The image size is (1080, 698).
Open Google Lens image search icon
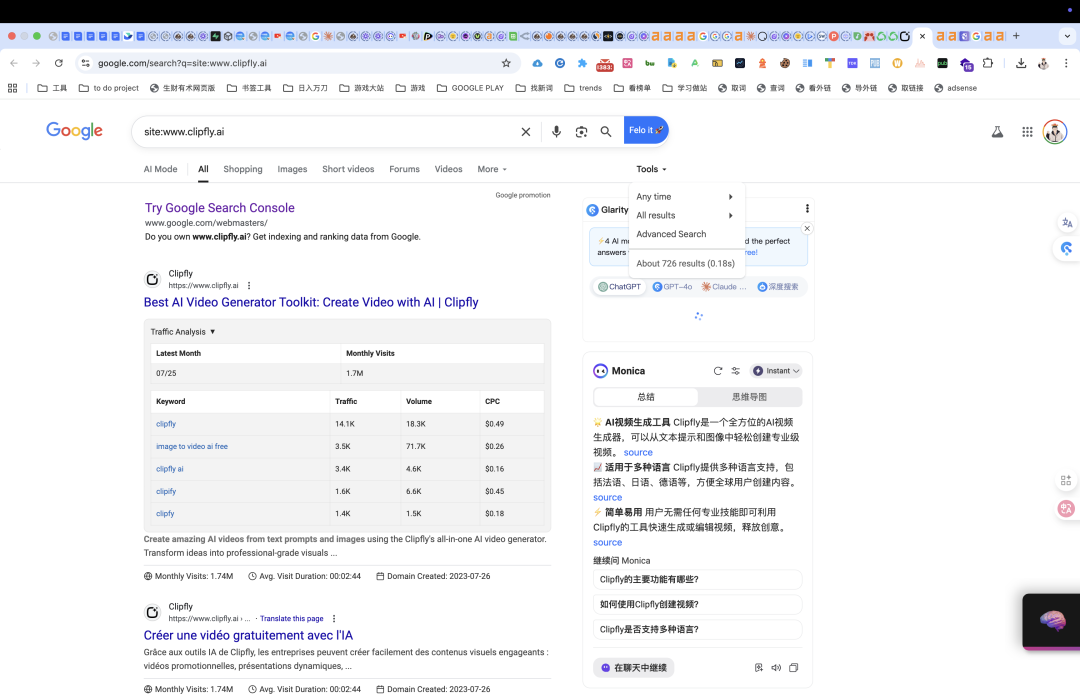581,132
